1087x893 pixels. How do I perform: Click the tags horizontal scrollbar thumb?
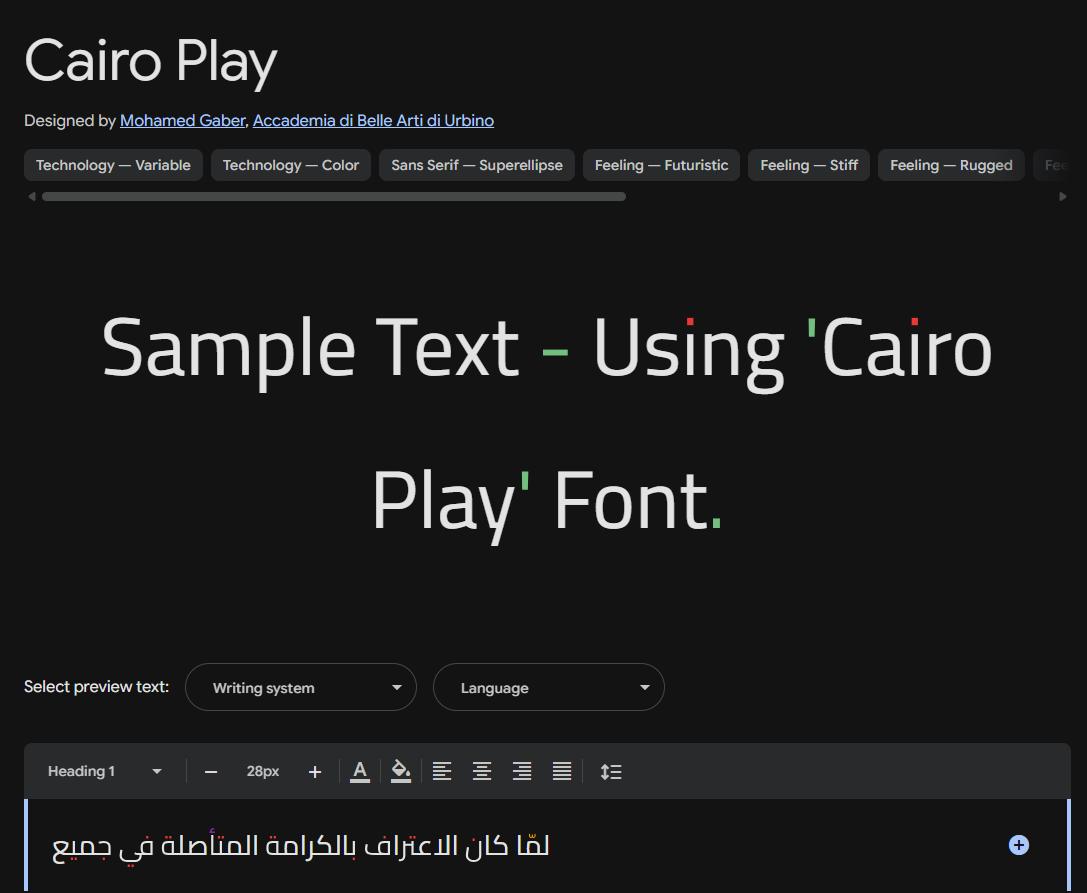pyautogui.click(x=333, y=197)
